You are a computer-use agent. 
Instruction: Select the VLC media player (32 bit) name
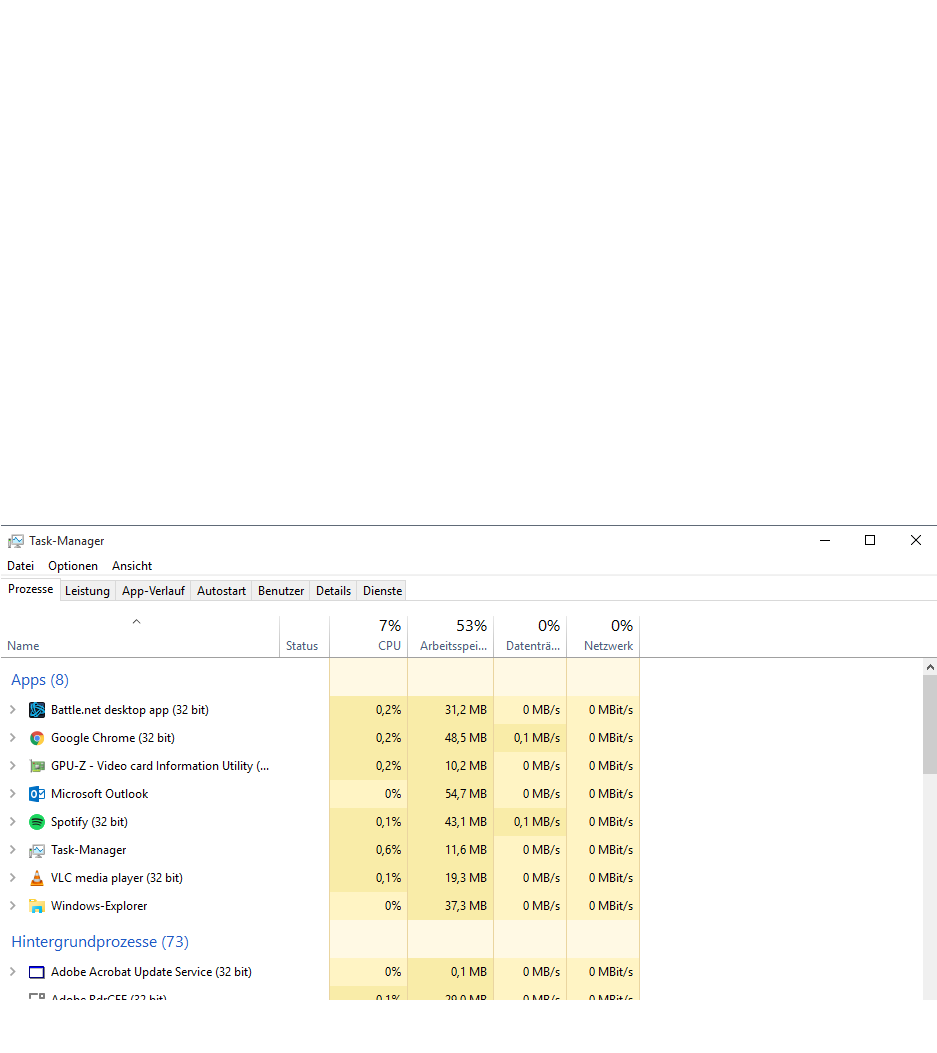(117, 878)
